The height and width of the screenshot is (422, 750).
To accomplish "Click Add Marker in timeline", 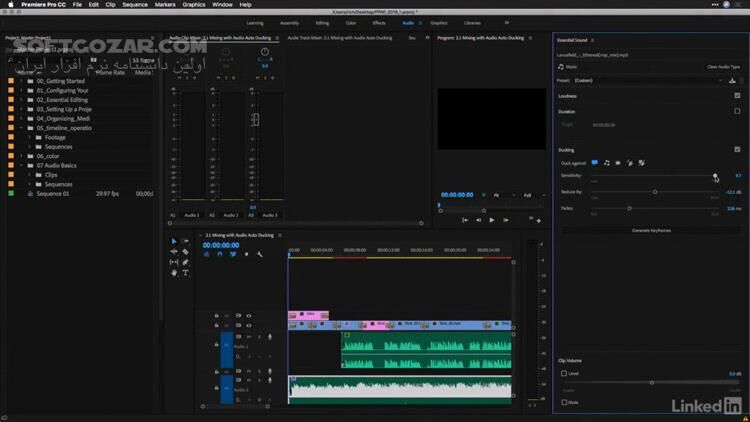I will 246,255.
